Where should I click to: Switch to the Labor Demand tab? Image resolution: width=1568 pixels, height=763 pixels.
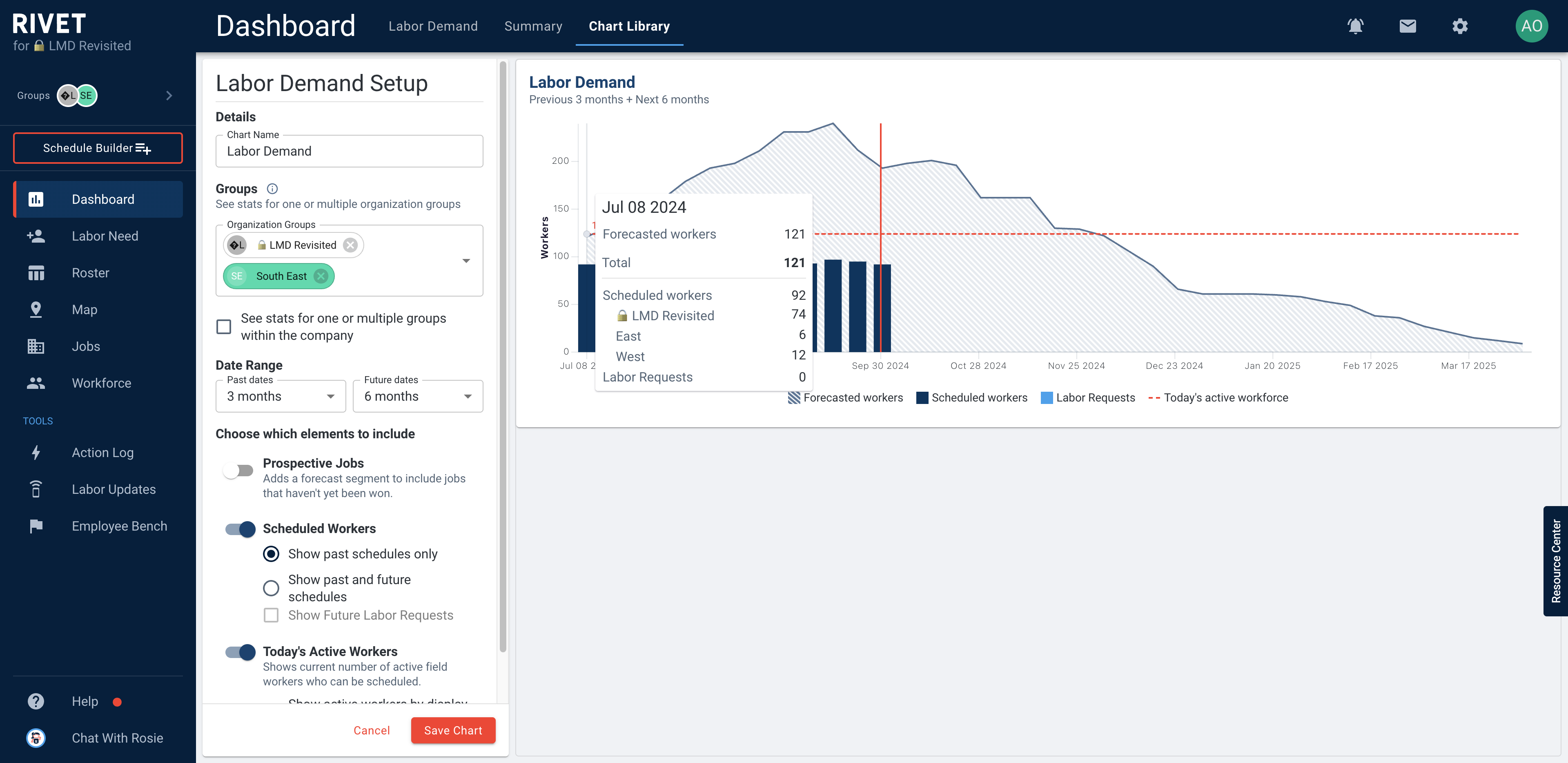(433, 26)
